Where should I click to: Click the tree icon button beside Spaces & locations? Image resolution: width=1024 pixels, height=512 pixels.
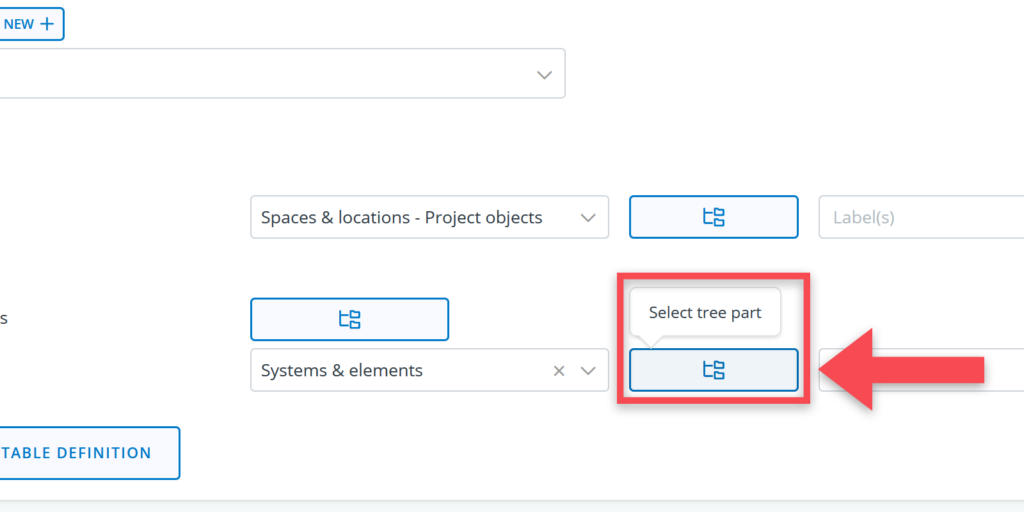(713, 217)
